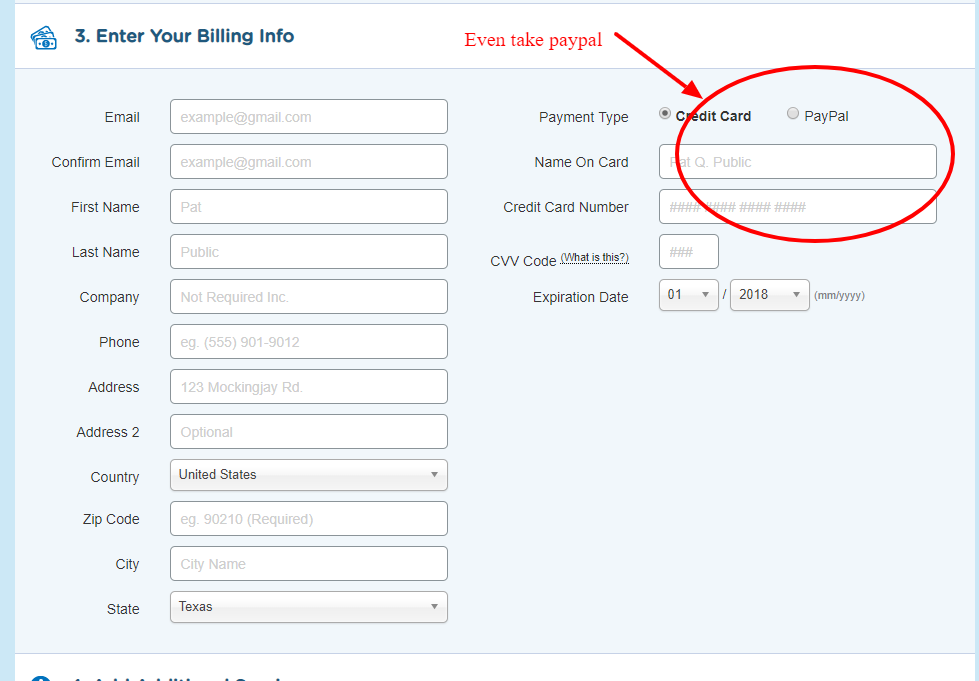Focus the Email input field
The width and height of the screenshot is (979, 681).
tap(309, 117)
